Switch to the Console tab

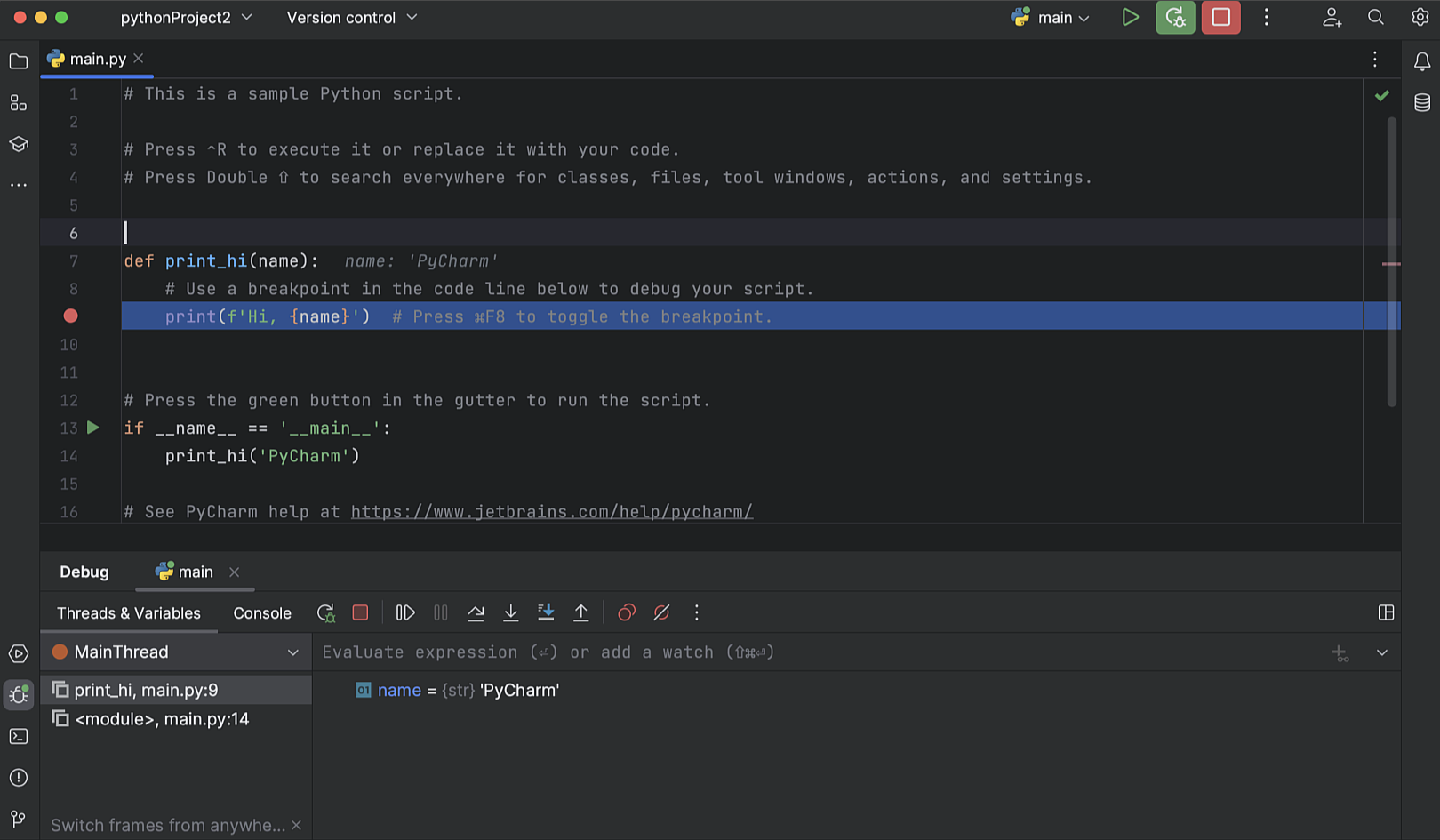tap(261, 612)
